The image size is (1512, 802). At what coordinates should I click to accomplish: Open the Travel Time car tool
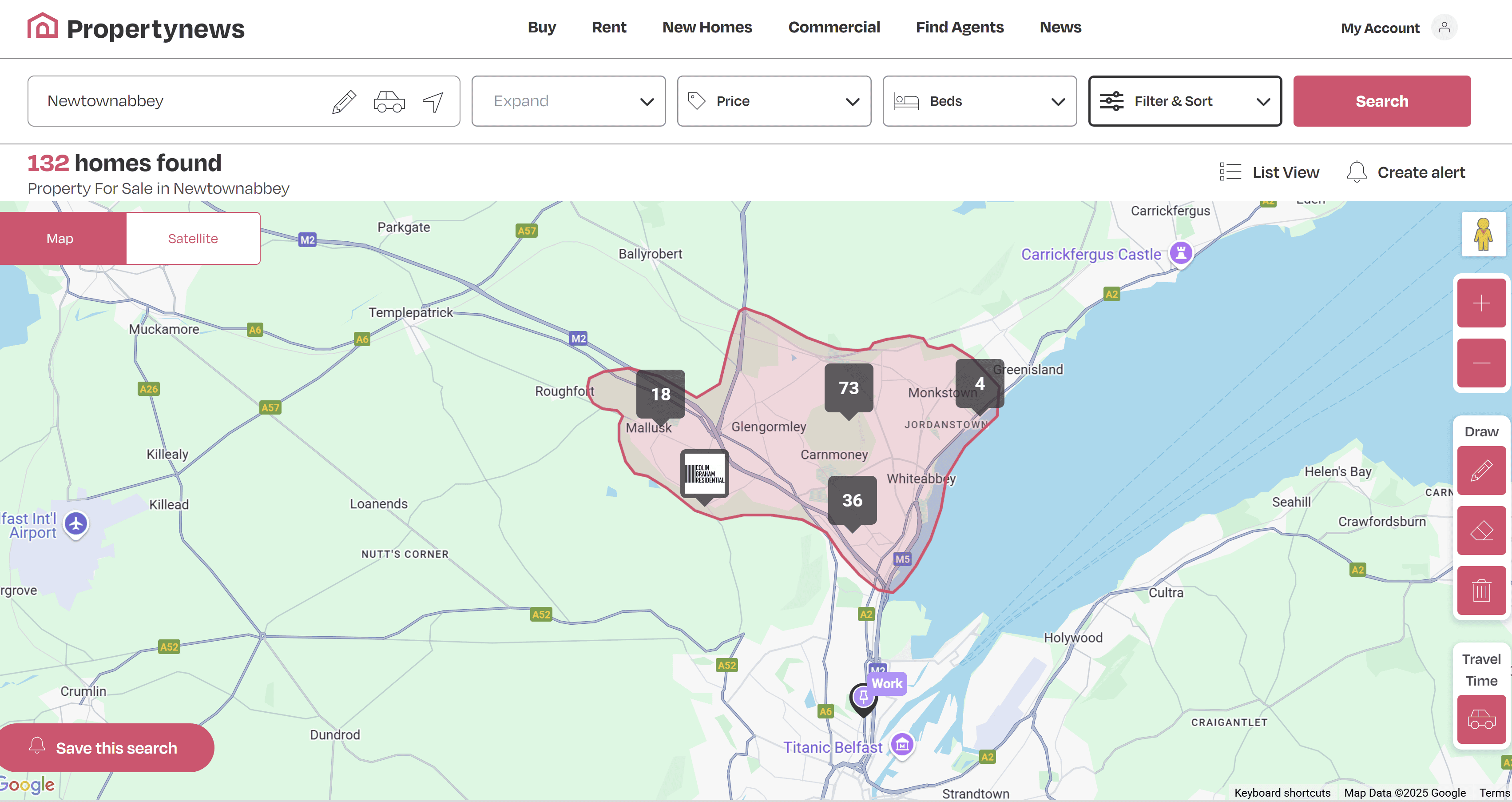[1481, 719]
